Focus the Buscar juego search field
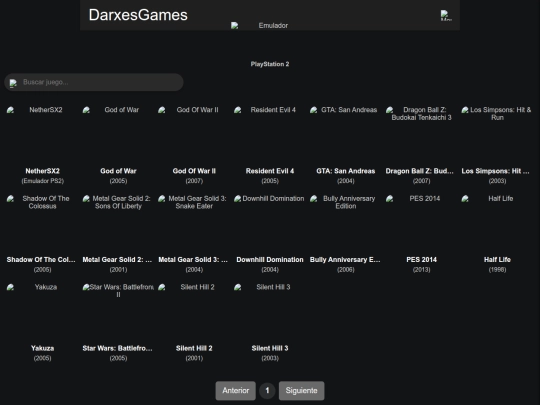Viewport: 540px width, 405px height. pos(94,82)
